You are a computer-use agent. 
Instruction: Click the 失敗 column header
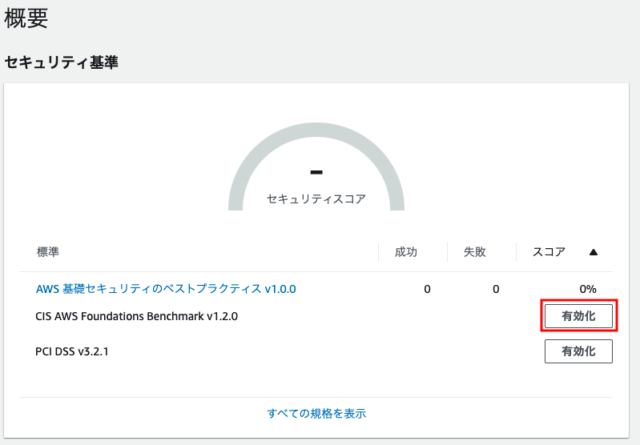[x=474, y=252]
